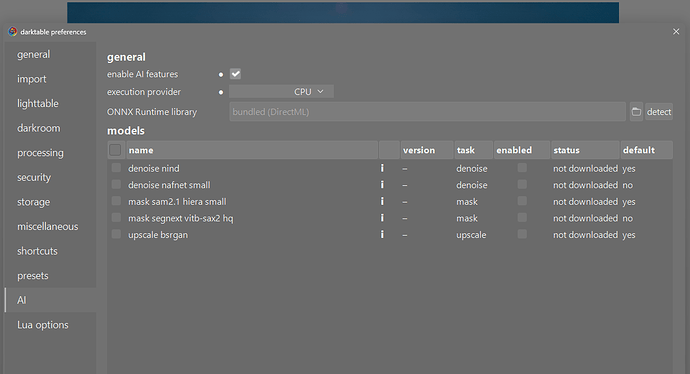
Task: Click the 'enable AI features' label
Action: tap(142, 74)
